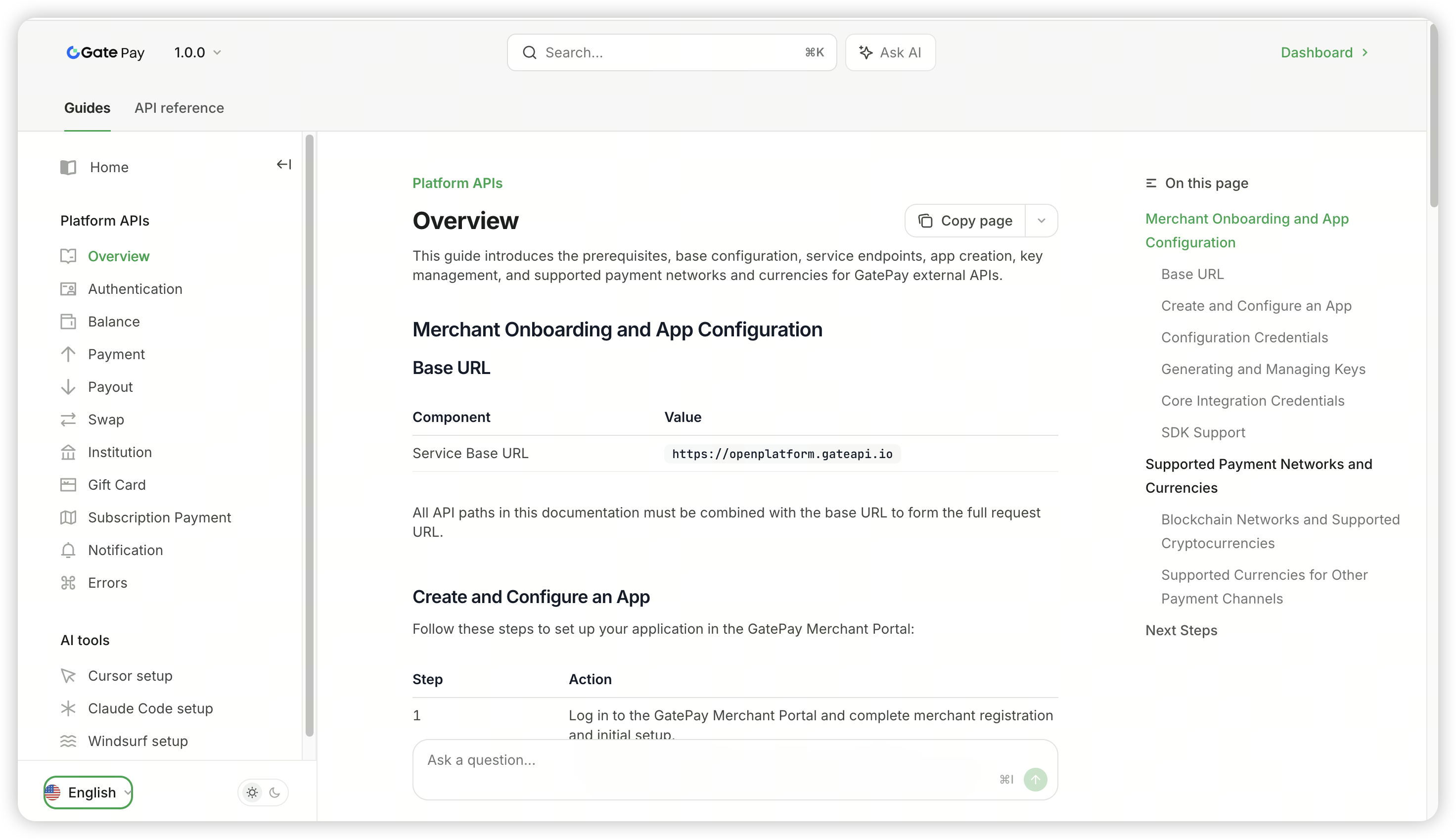Click the Payout down-arrow icon
Viewport: 1456px width, 839px height.
(69, 387)
